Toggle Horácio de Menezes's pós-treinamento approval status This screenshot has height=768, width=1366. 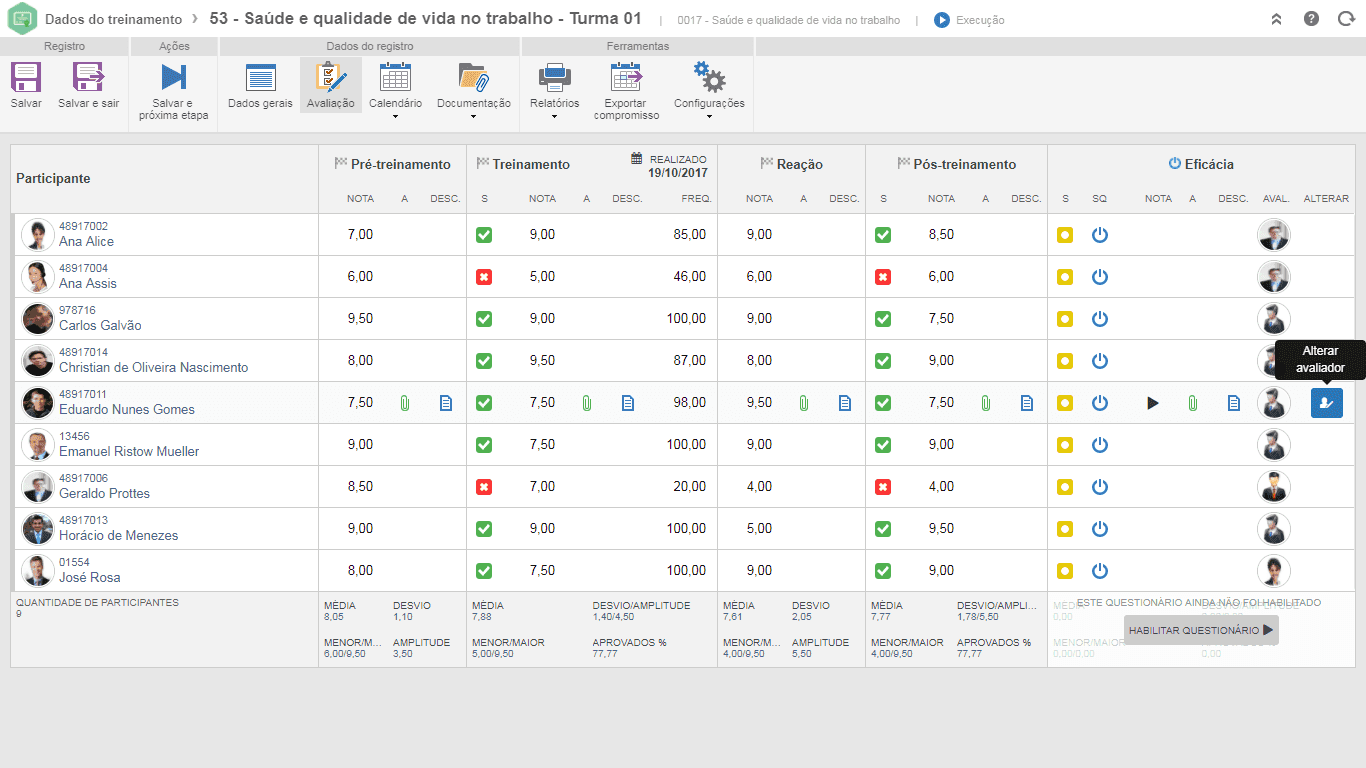coord(883,529)
